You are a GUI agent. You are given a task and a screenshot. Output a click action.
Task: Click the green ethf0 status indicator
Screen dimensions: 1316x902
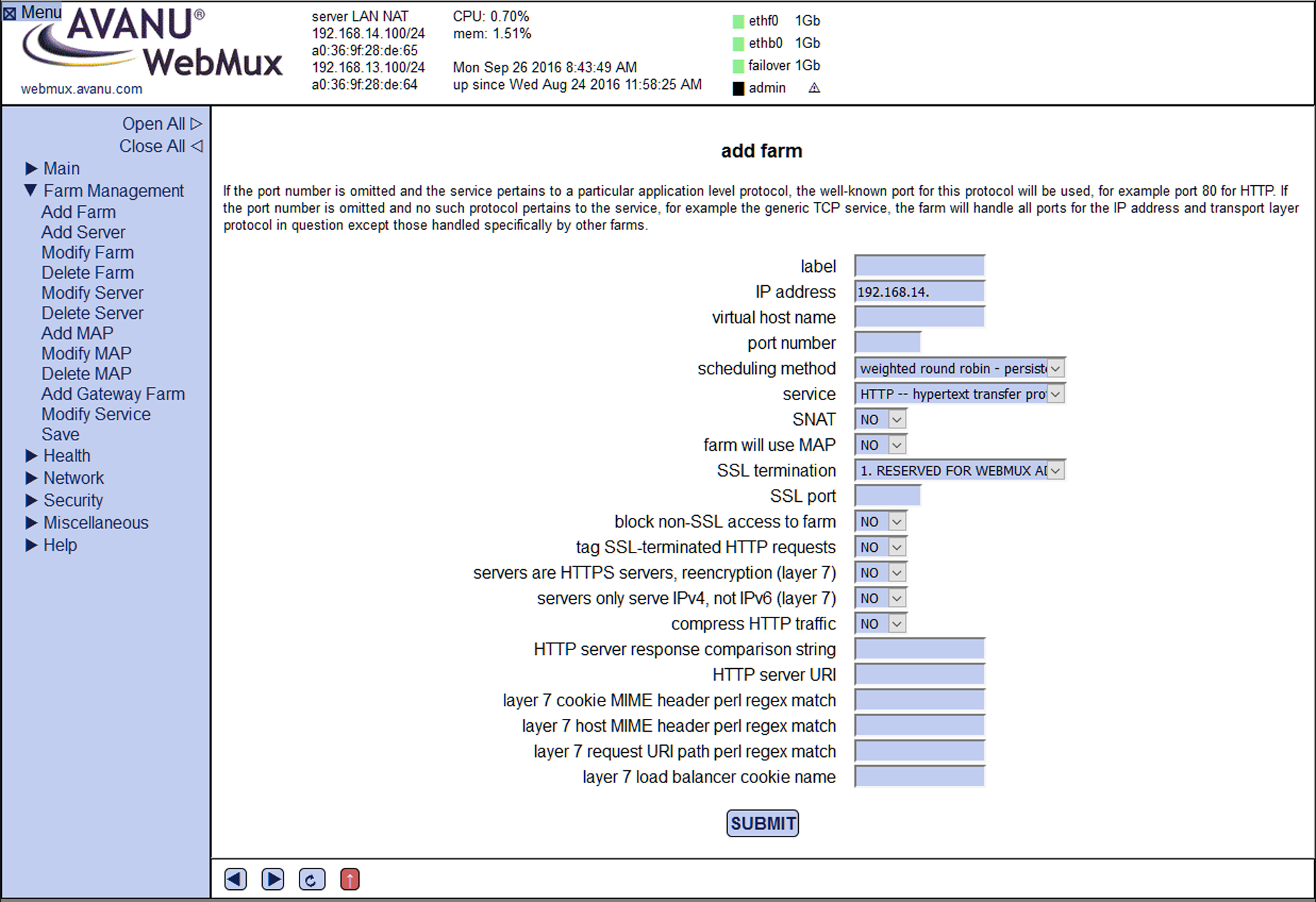pos(739,21)
